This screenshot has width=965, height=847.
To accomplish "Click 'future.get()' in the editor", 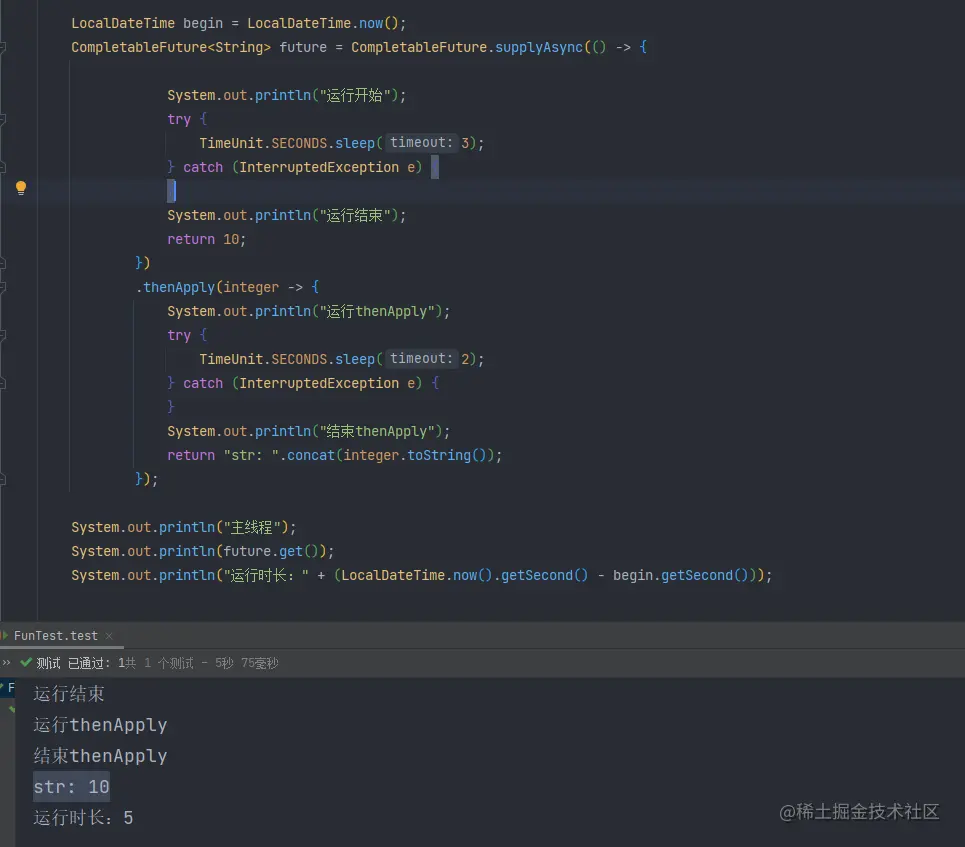I will (x=270, y=552).
